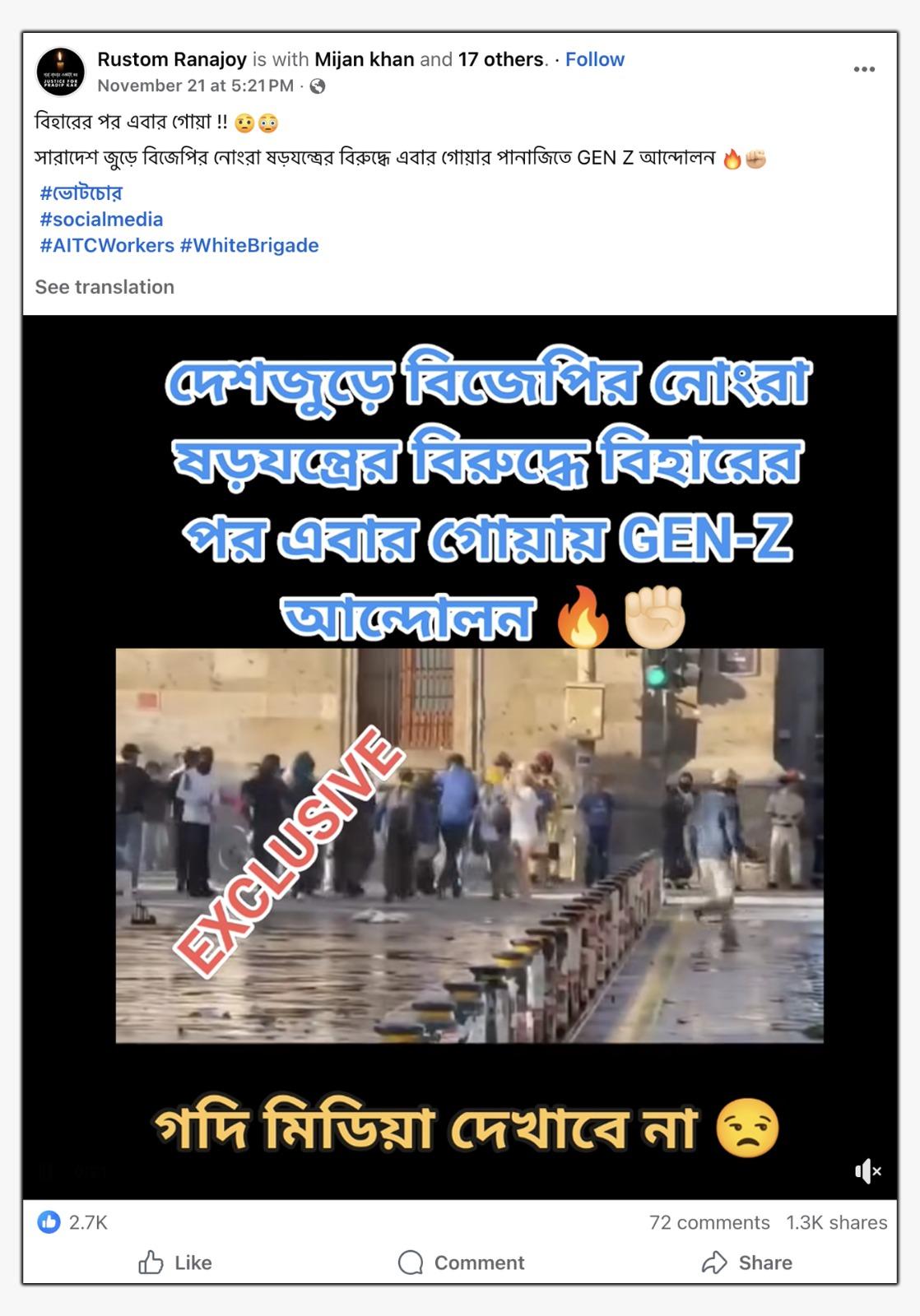The image size is (920, 1316).
Task: Open the #WhiteBrigade hashtag
Action: (x=249, y=245)
